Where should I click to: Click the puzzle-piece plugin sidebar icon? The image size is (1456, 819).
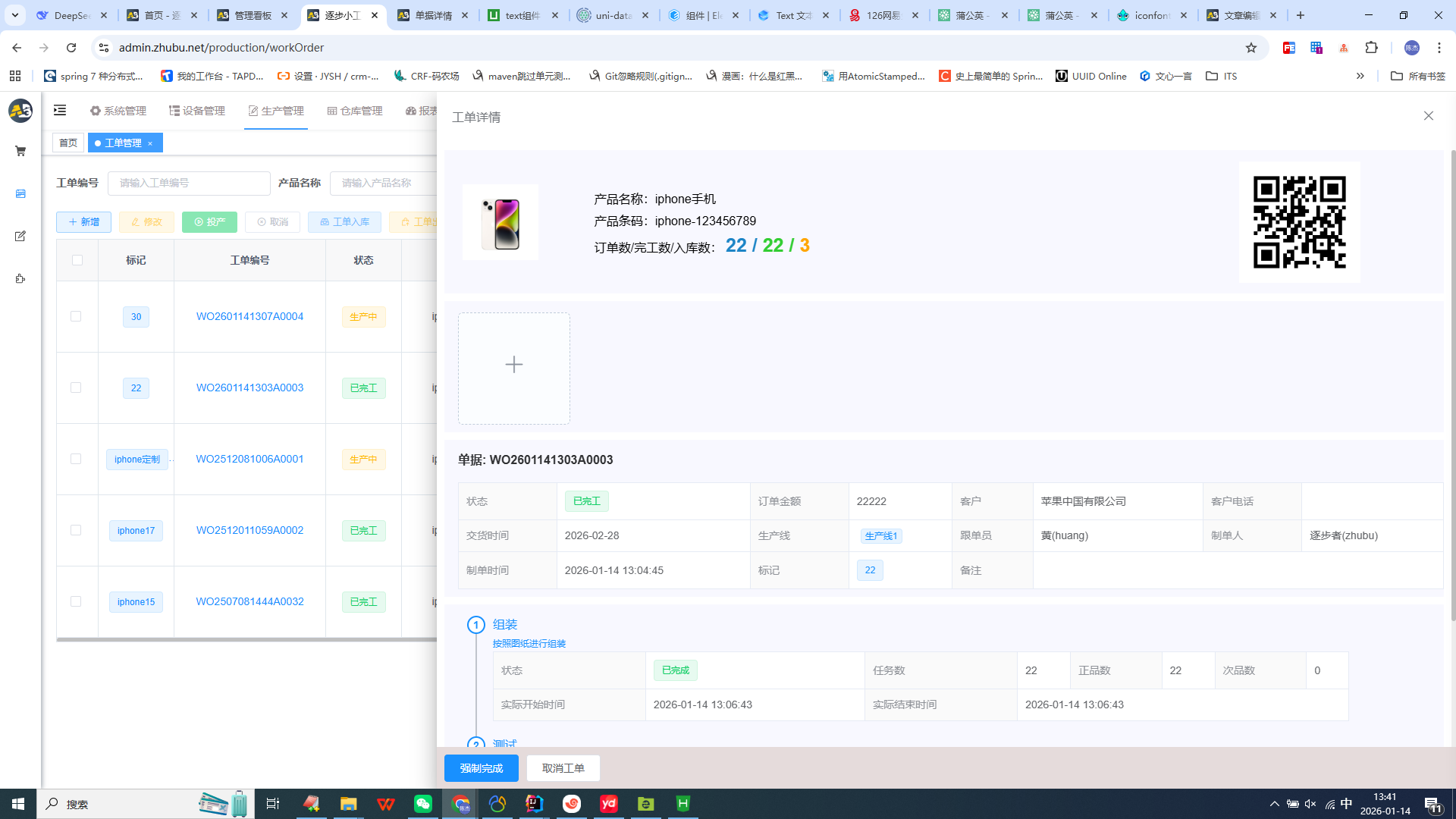20,279
